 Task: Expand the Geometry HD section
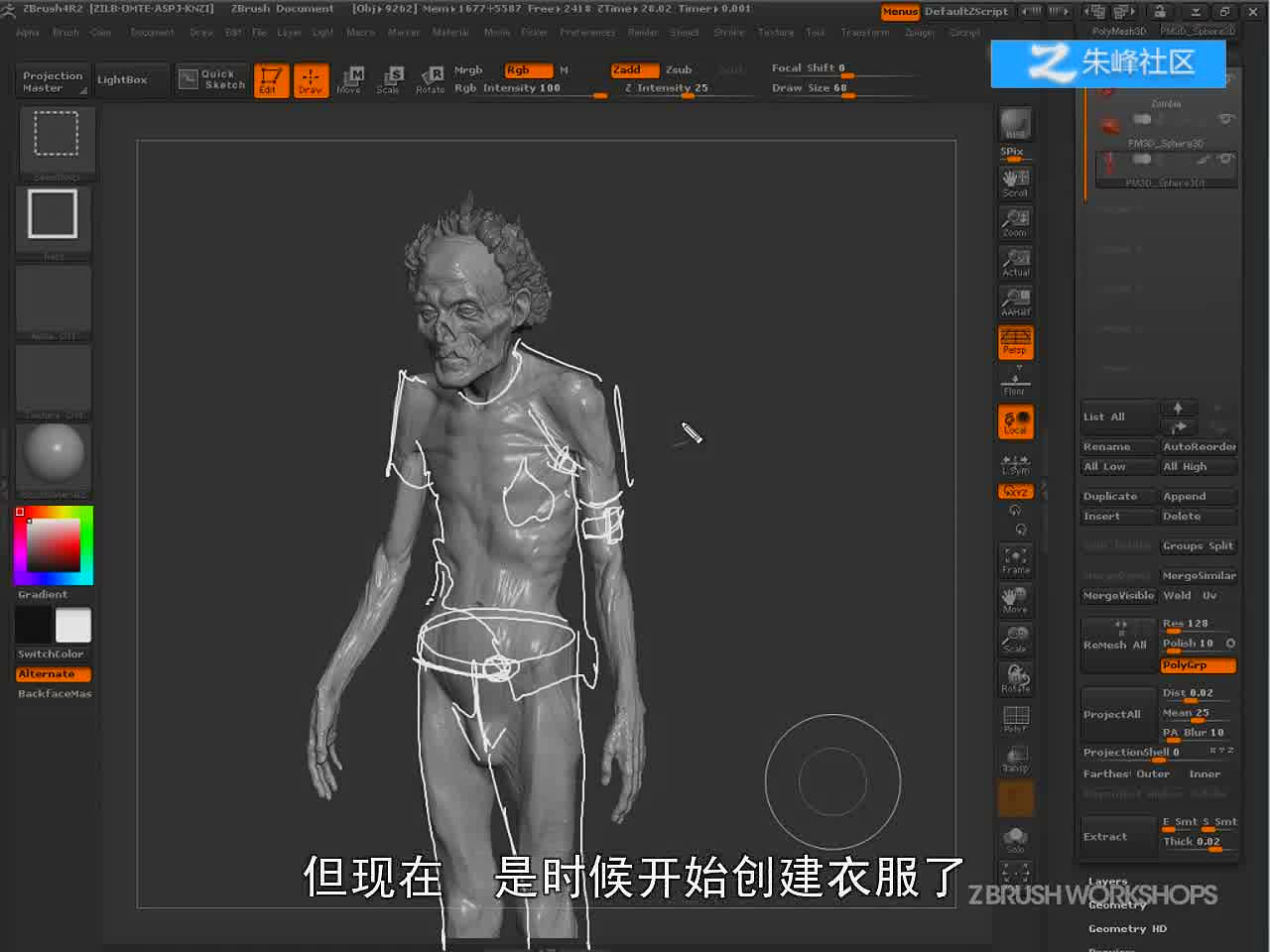click(1127, 929)
